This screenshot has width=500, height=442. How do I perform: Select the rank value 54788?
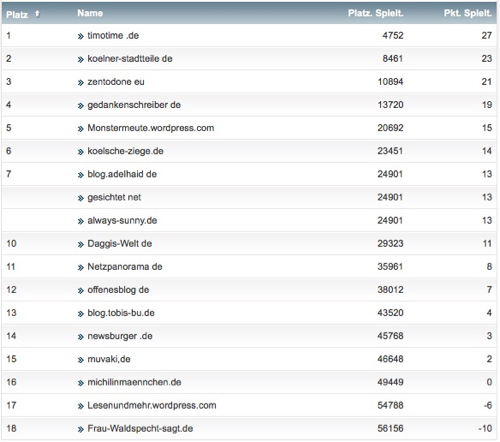[390, 405]
